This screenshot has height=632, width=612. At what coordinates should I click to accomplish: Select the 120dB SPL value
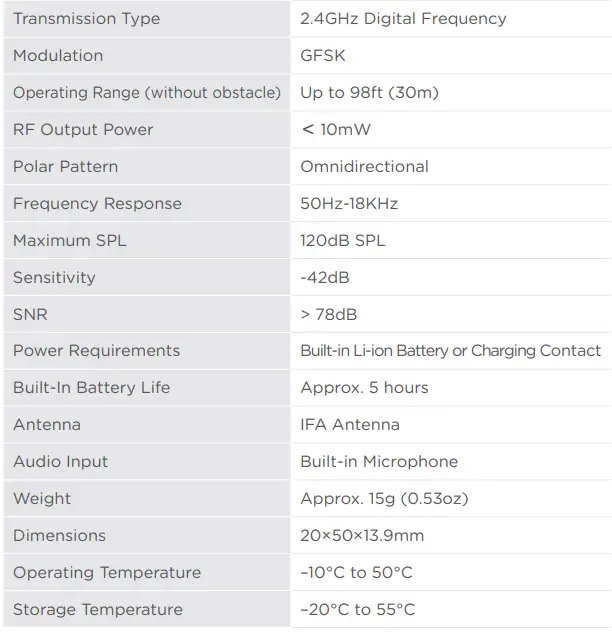tap(342, 241)
